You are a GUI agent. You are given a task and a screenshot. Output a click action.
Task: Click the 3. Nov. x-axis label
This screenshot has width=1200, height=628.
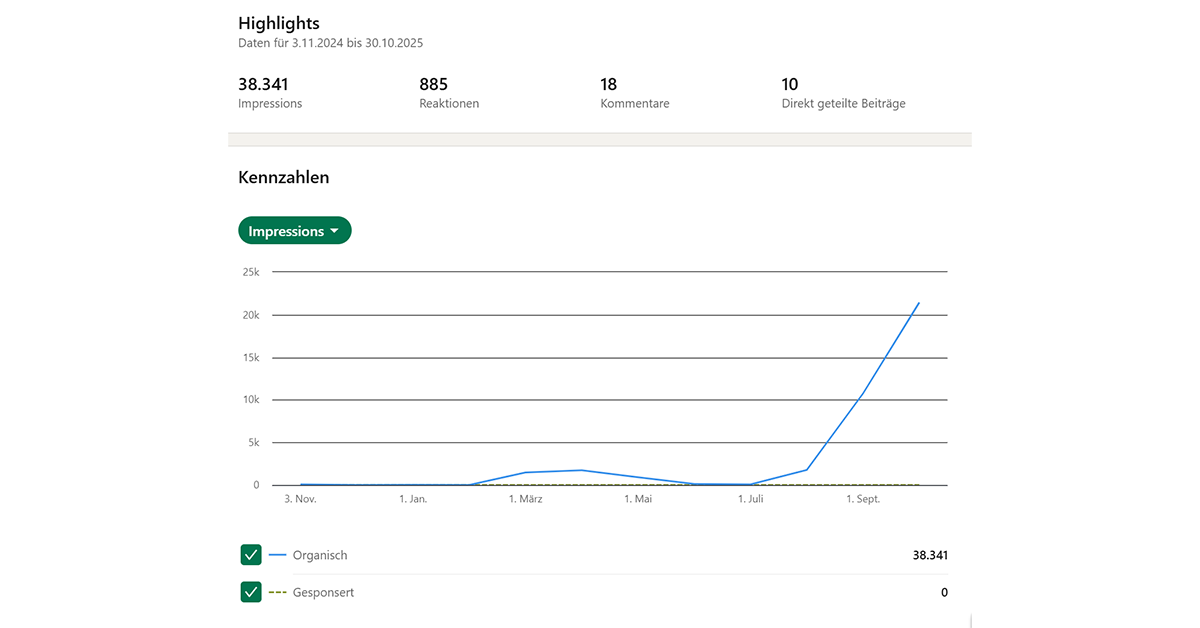tap(300, 499)
